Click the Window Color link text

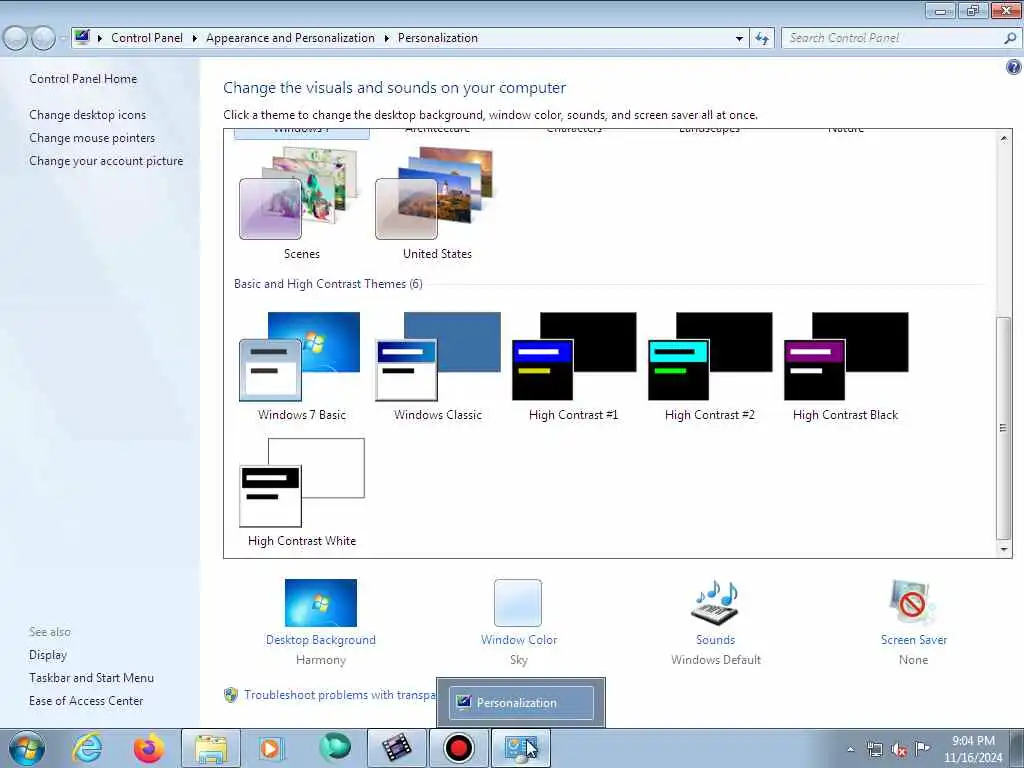pos(519,640)
